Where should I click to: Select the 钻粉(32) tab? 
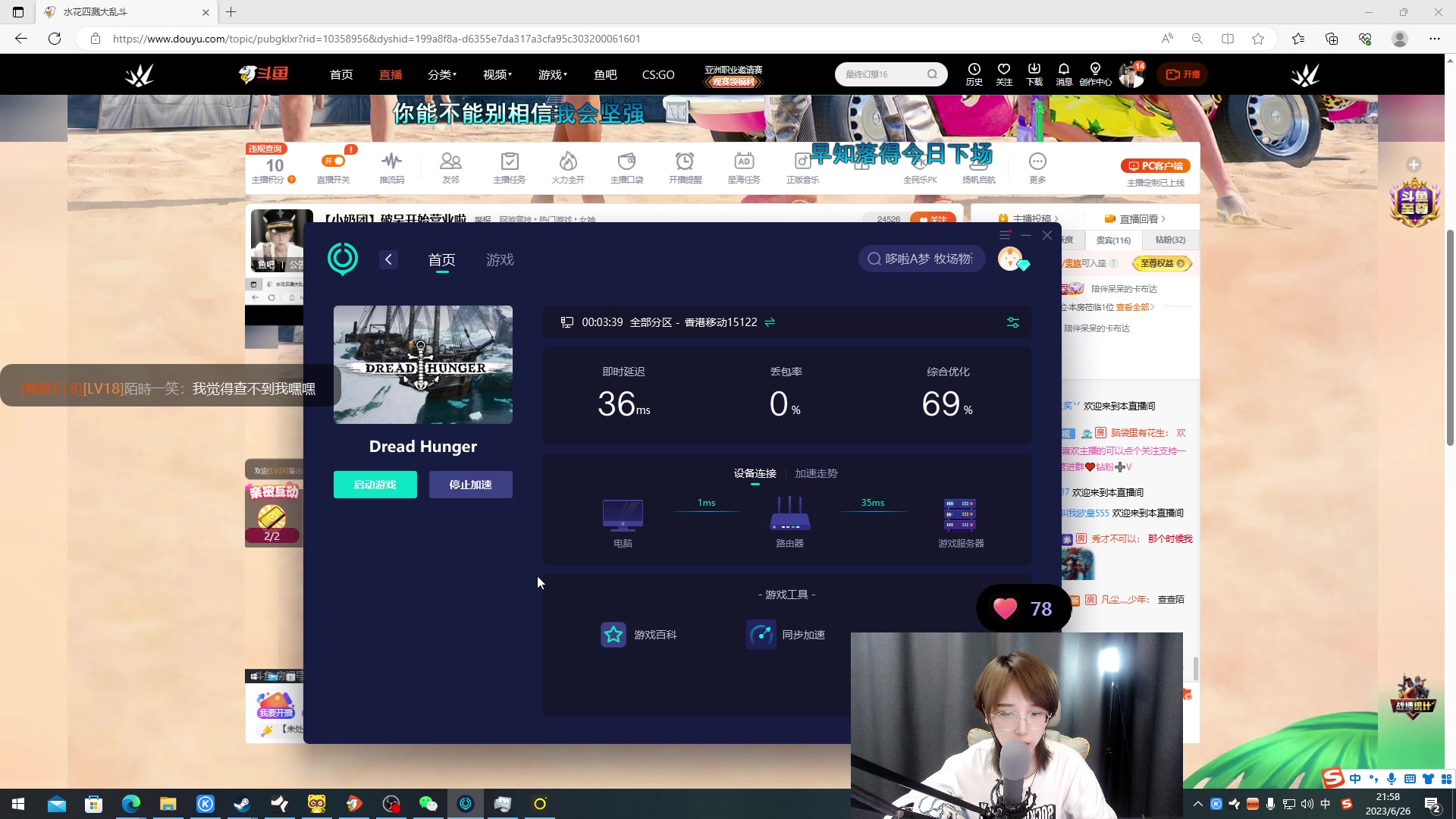pyautogui.click(x=1170, y=240)
